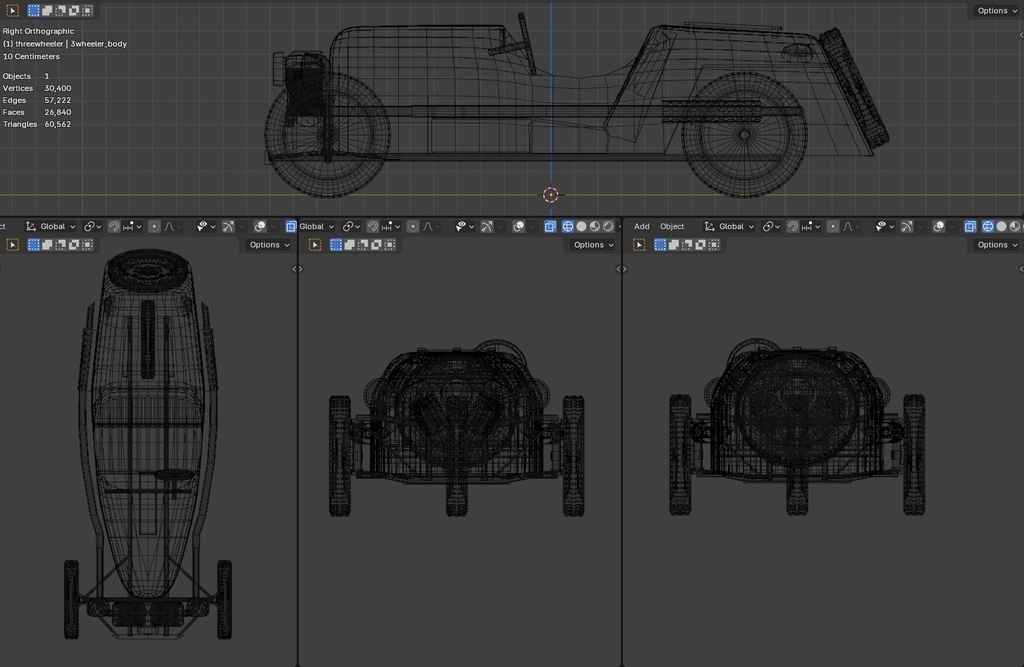The height and width of the screenshot is (667, 1024).
Task: Click the 'Right Orthographic' view label
Action: [39, 31]
